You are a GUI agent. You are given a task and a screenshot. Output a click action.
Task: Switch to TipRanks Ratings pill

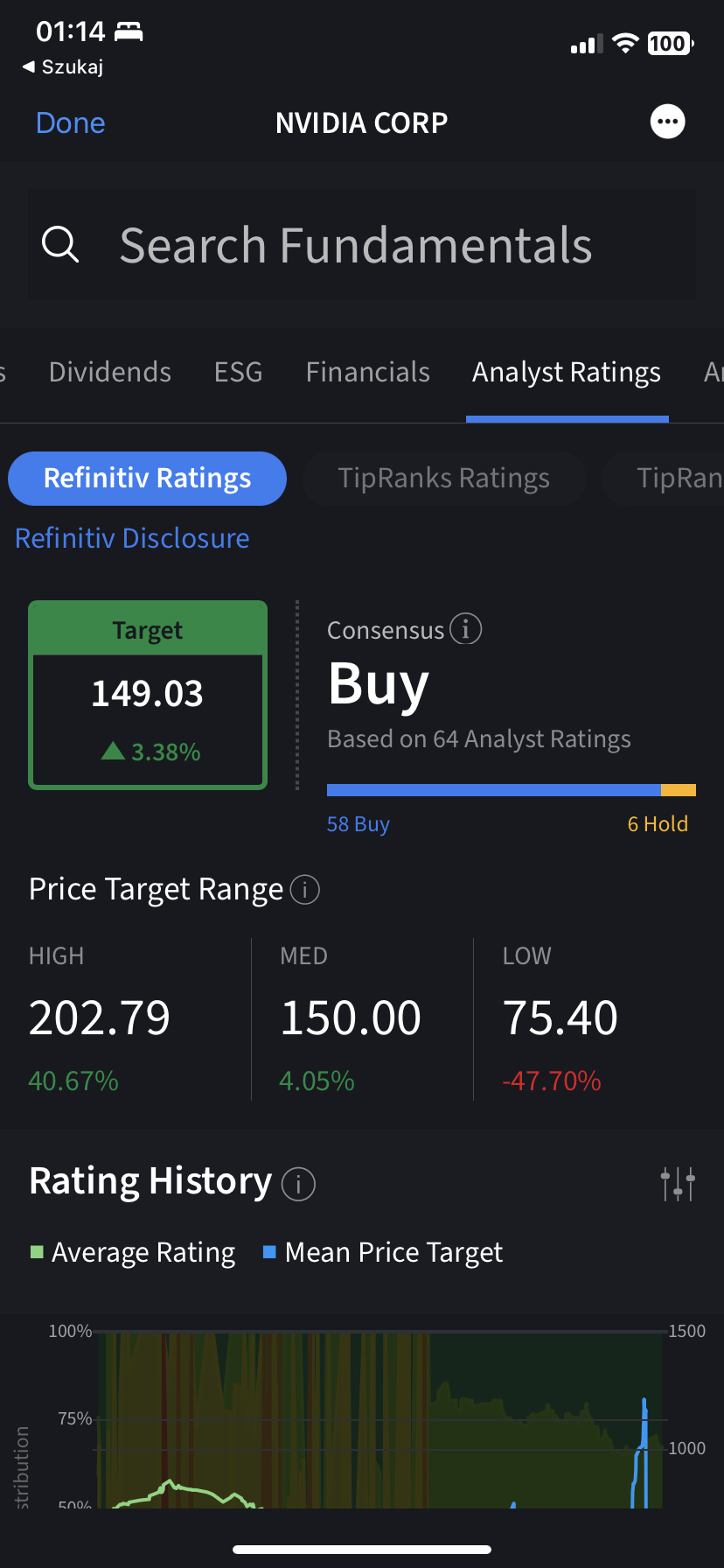click(x=443, y=479)
